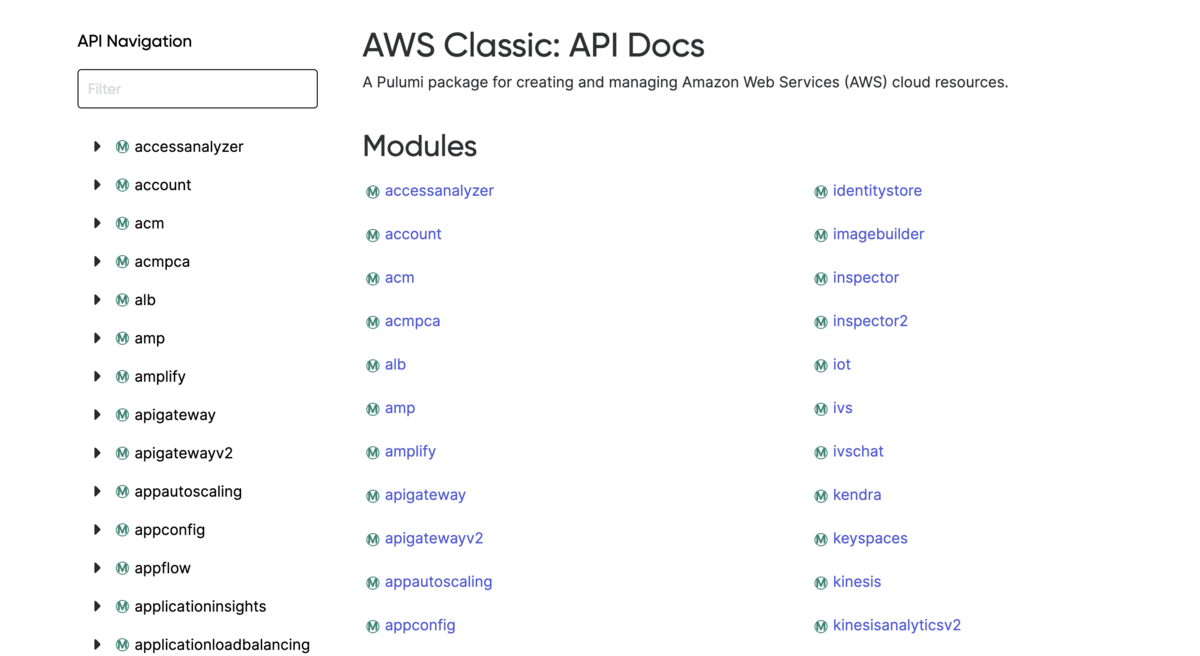
Task: Expand the amp sidebar arrow
Action: point(97,338)
